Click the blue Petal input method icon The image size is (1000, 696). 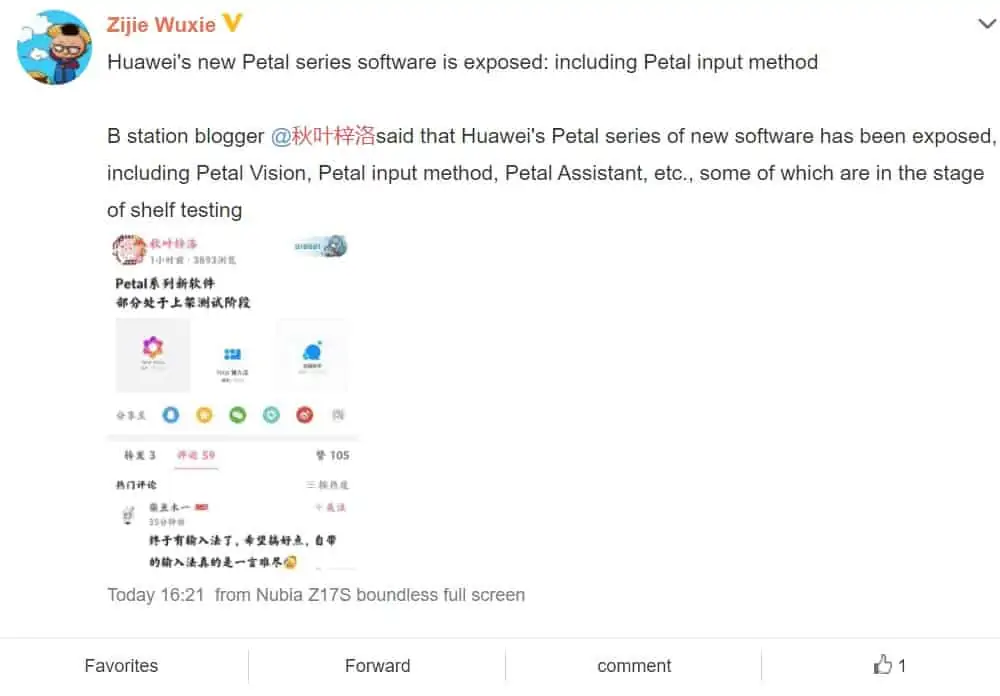point(232,354)
